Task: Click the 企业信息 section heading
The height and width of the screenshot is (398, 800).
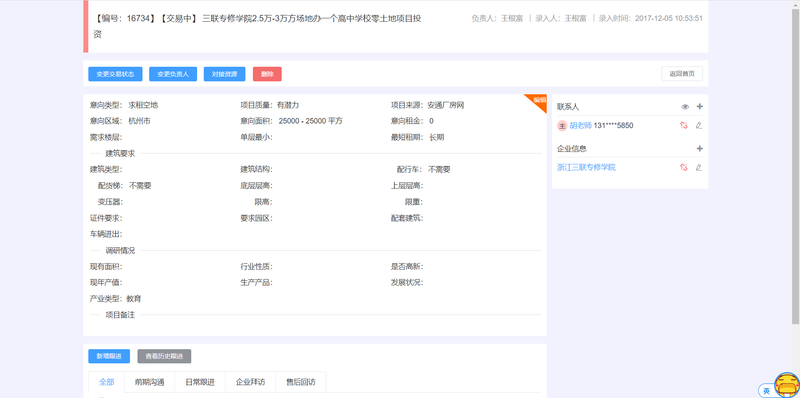Action: coord(572,148)
